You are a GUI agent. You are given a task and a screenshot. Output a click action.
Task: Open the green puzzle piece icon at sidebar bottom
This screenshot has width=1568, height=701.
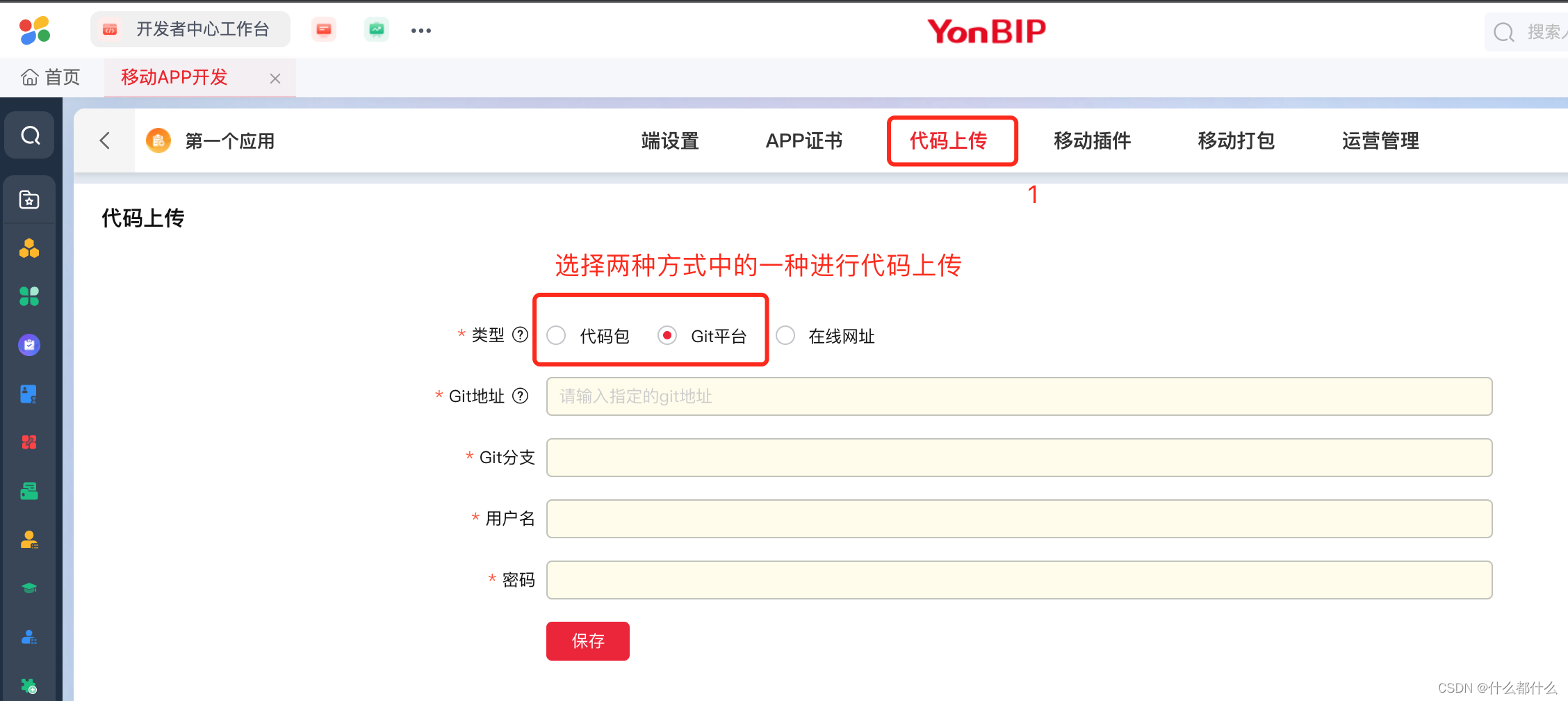pos(29,686)
